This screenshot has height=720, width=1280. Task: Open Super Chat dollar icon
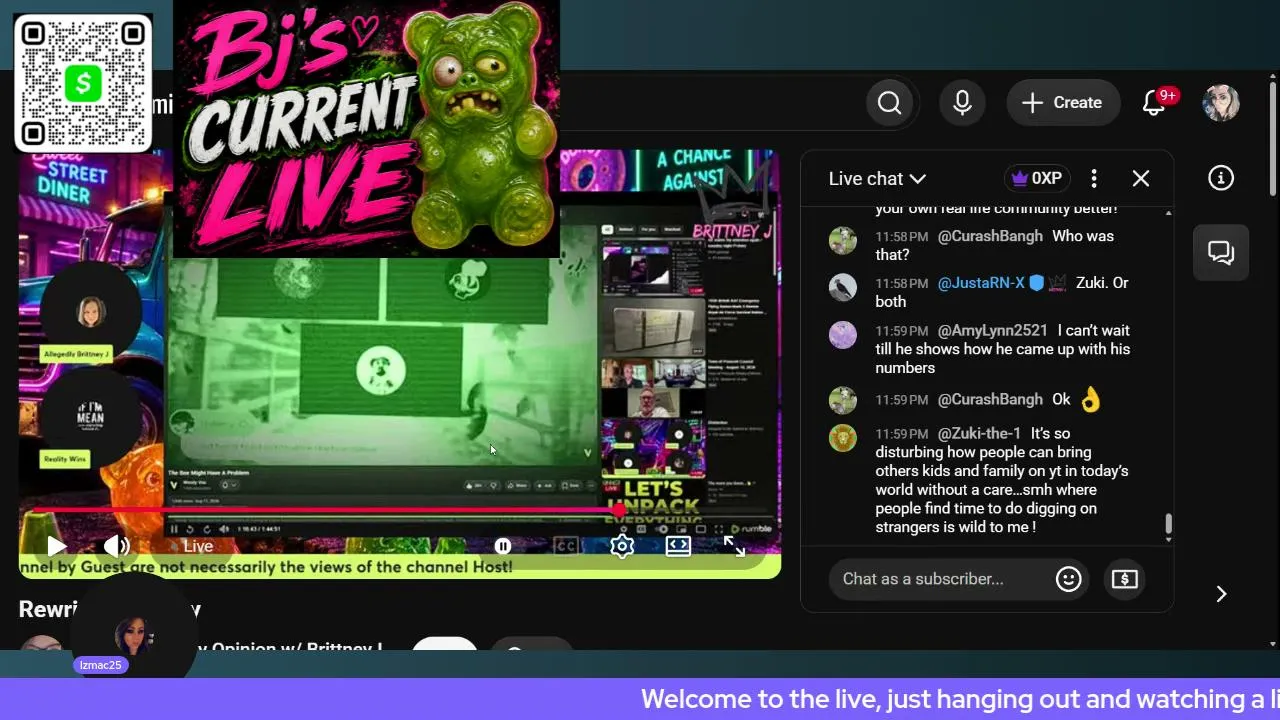pyautogui.click(x=1125, y=579)
